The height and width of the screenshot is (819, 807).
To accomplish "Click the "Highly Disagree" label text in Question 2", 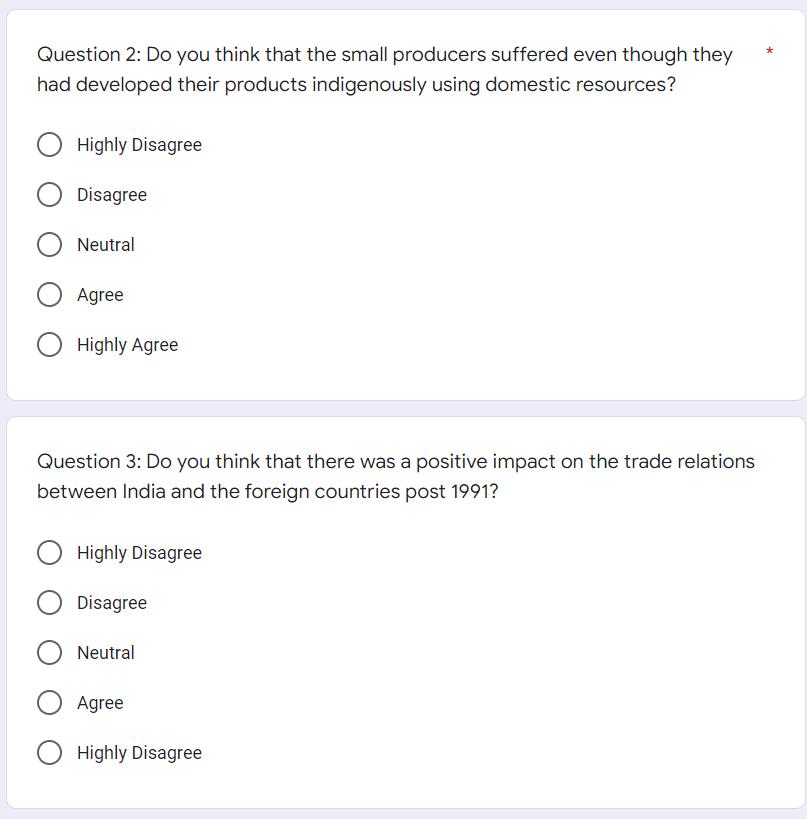I will 139,145.
